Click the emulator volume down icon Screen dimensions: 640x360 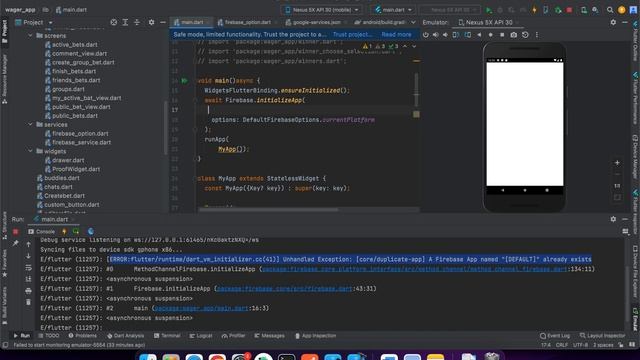(x=445, y=35)
